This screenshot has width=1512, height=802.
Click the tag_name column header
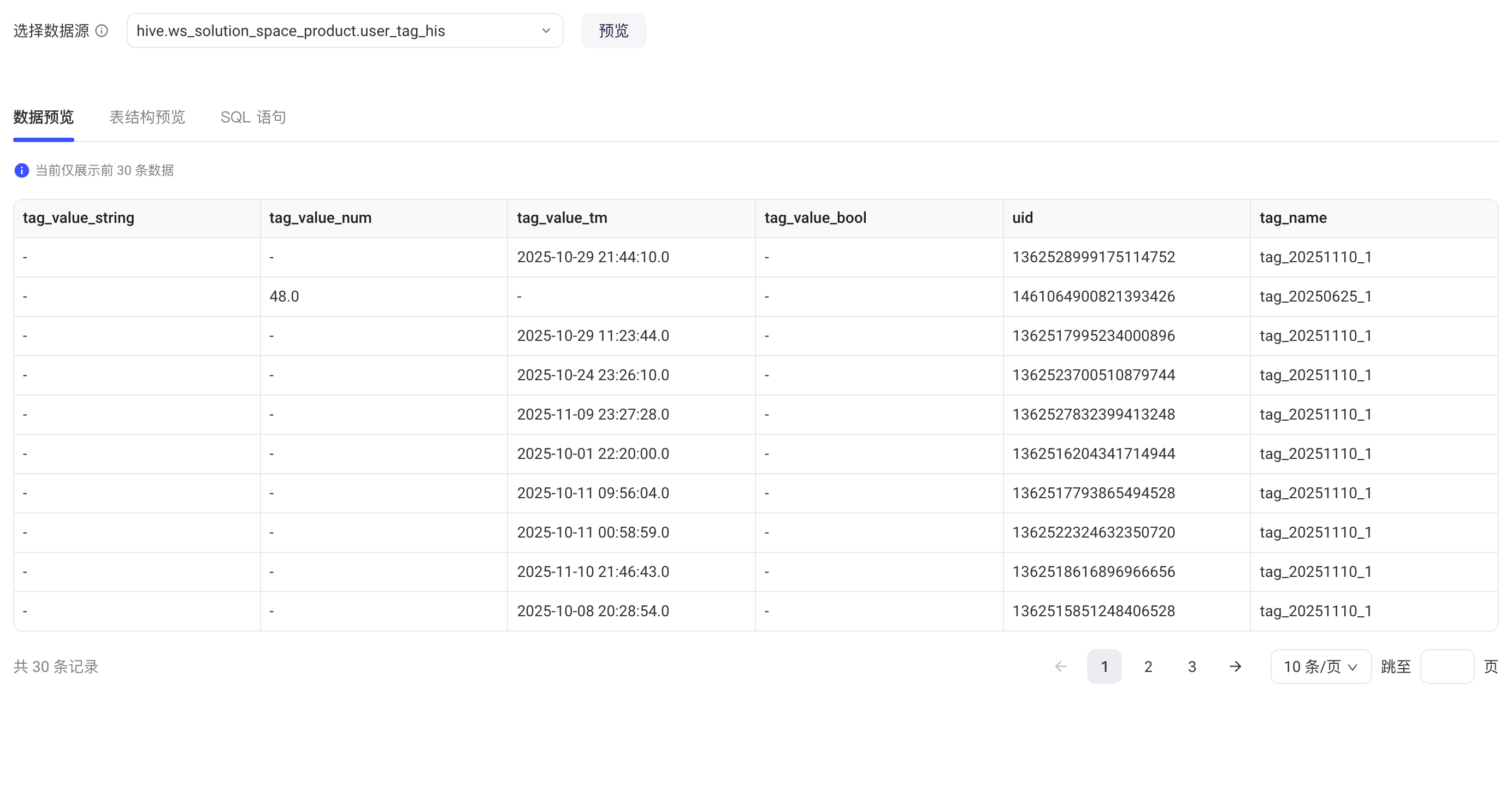coord(1374,218)
